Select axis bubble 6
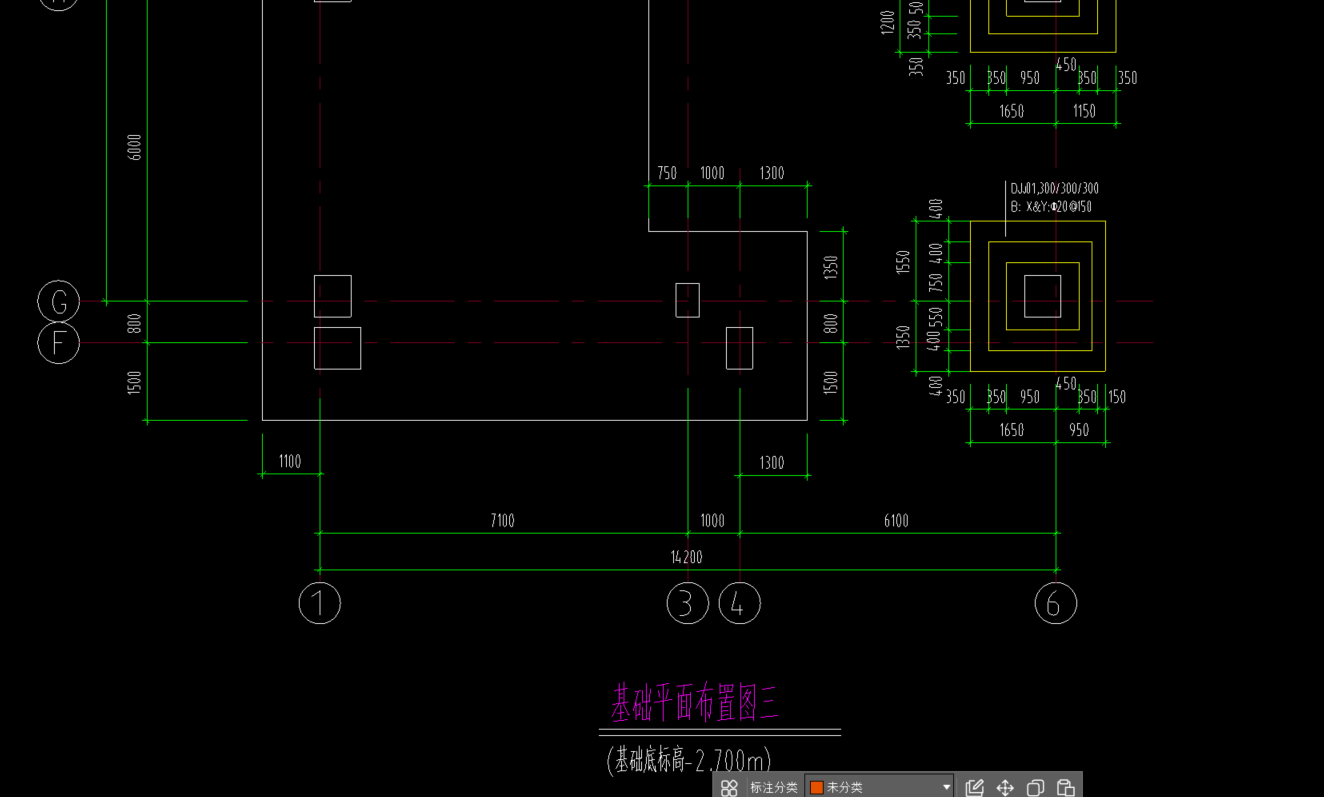The height and width of the screenshot is (797, 1324). coord(1055,603)
